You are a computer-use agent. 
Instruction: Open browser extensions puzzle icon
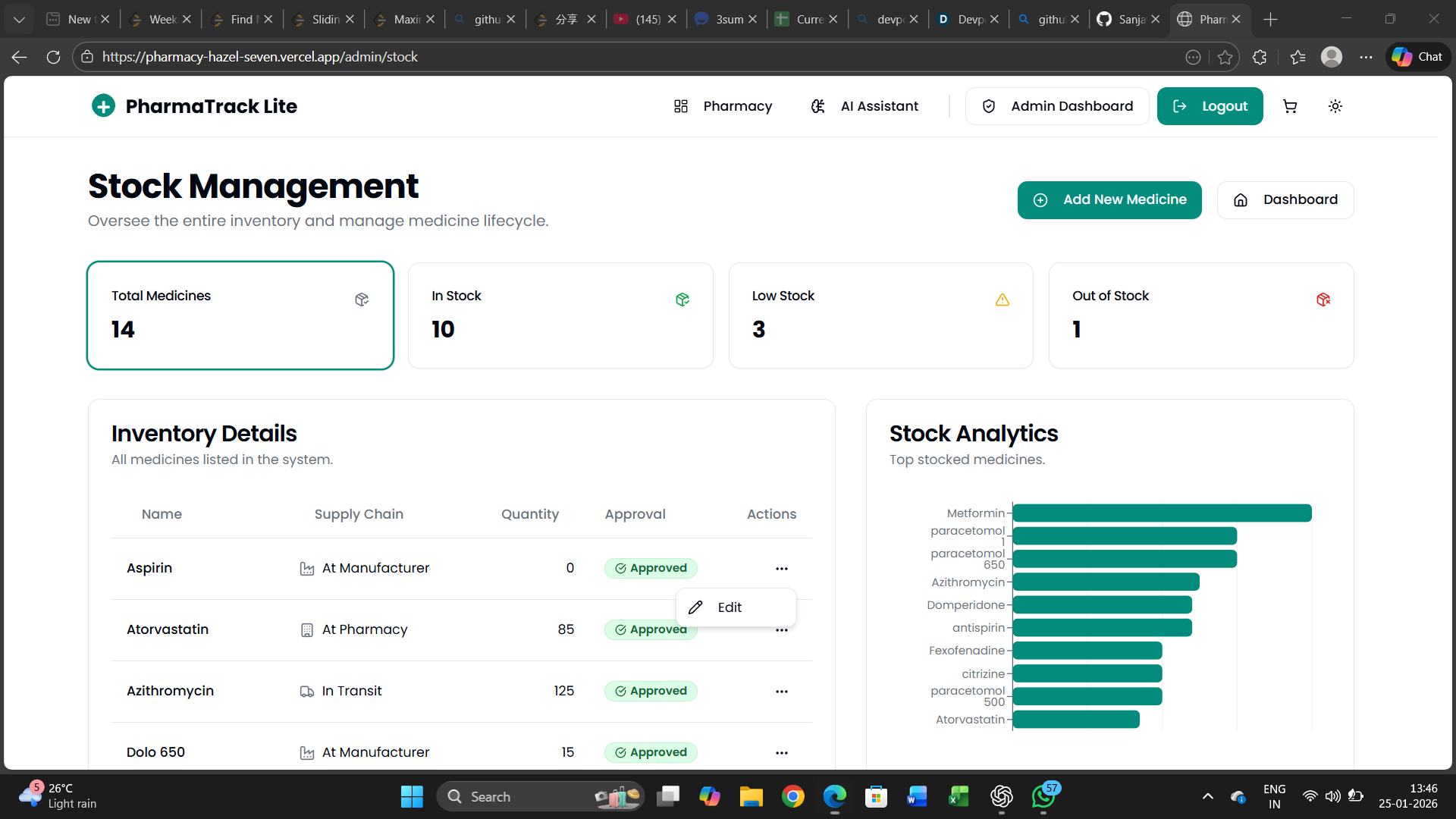click(1260, 57)
